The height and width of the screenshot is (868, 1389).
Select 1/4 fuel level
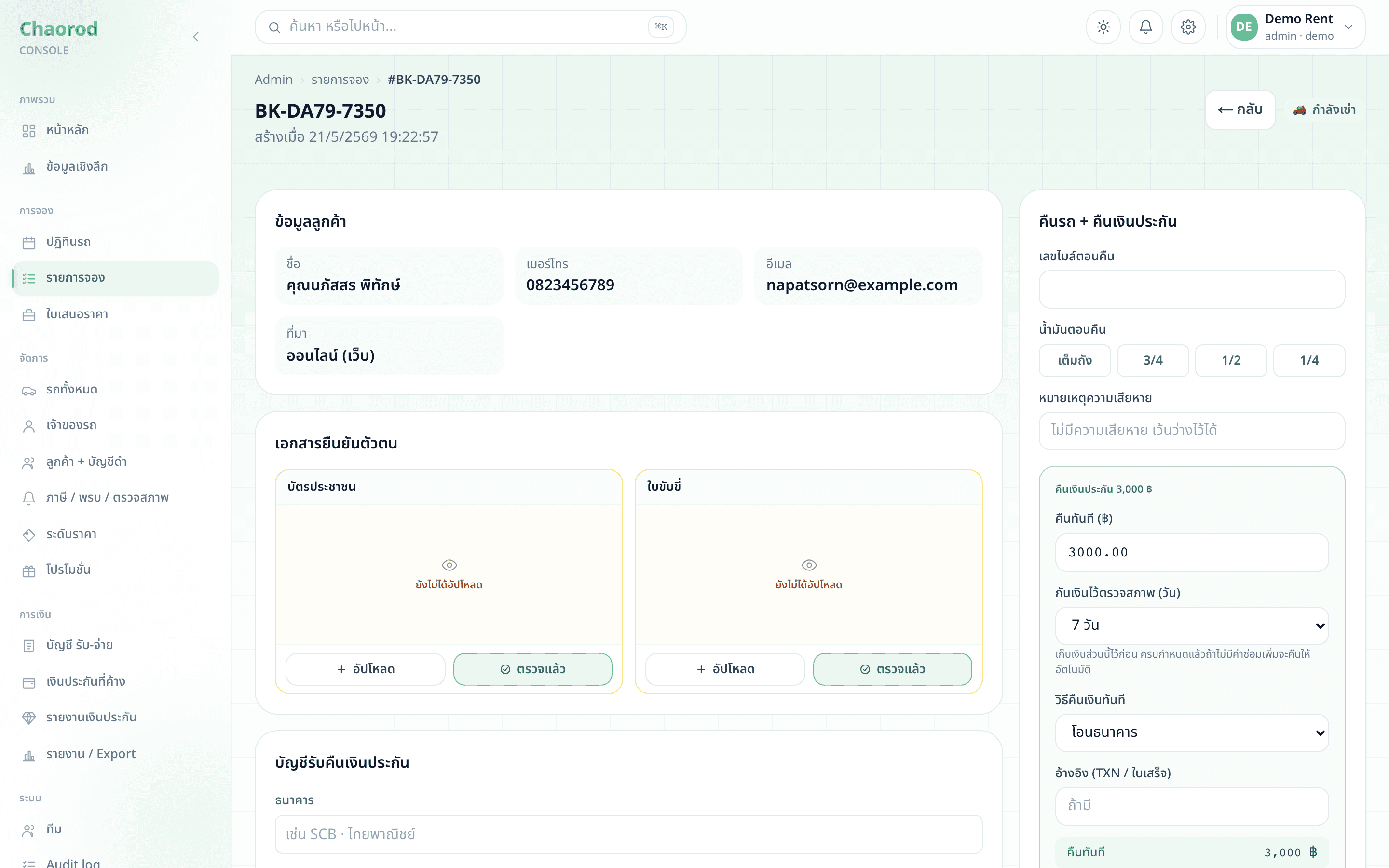point(1308,361)
